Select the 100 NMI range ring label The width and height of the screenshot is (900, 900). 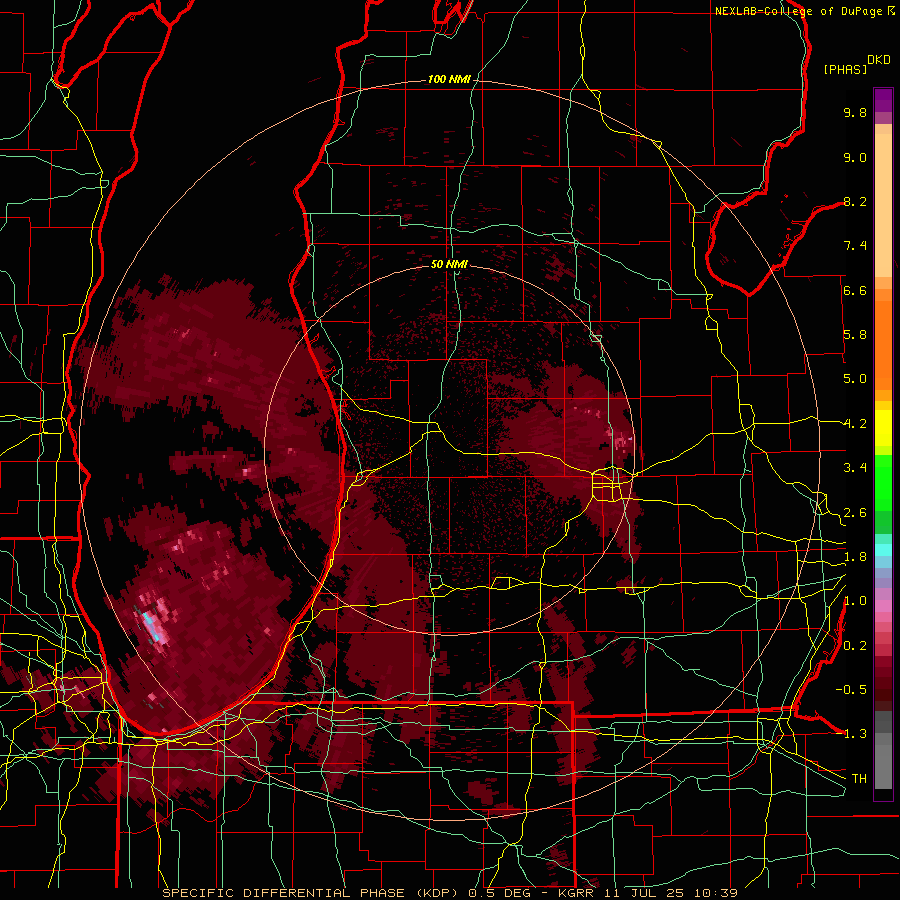pos(449,79)
